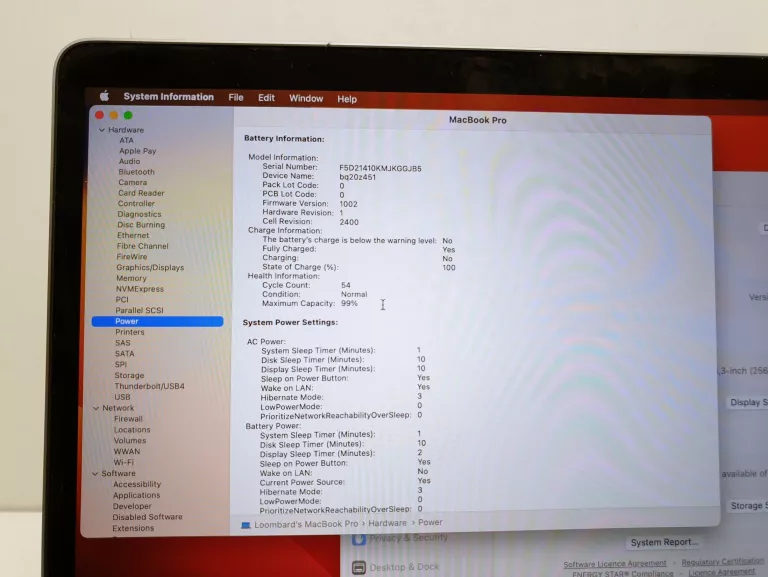Screen dimensions: 768x577
Task: Select WWAN under Network
Action: pyautogui.click(x=127, y=451)
